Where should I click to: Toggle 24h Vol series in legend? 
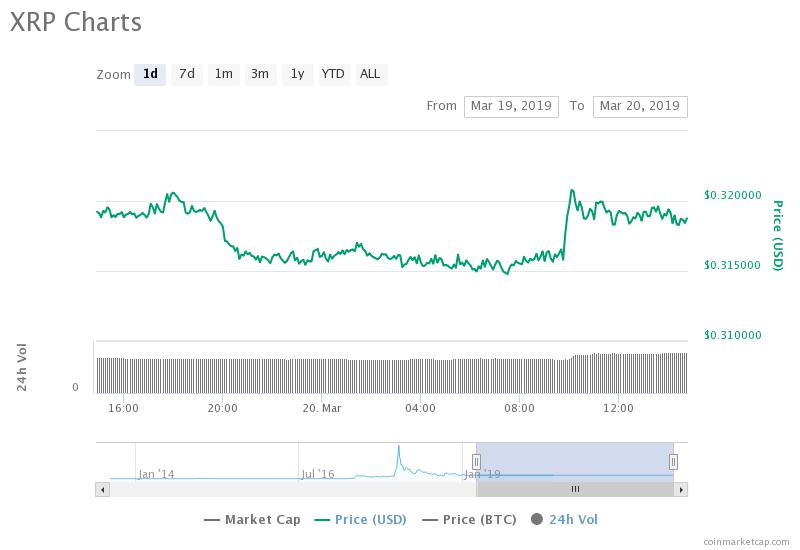[564, 520]
